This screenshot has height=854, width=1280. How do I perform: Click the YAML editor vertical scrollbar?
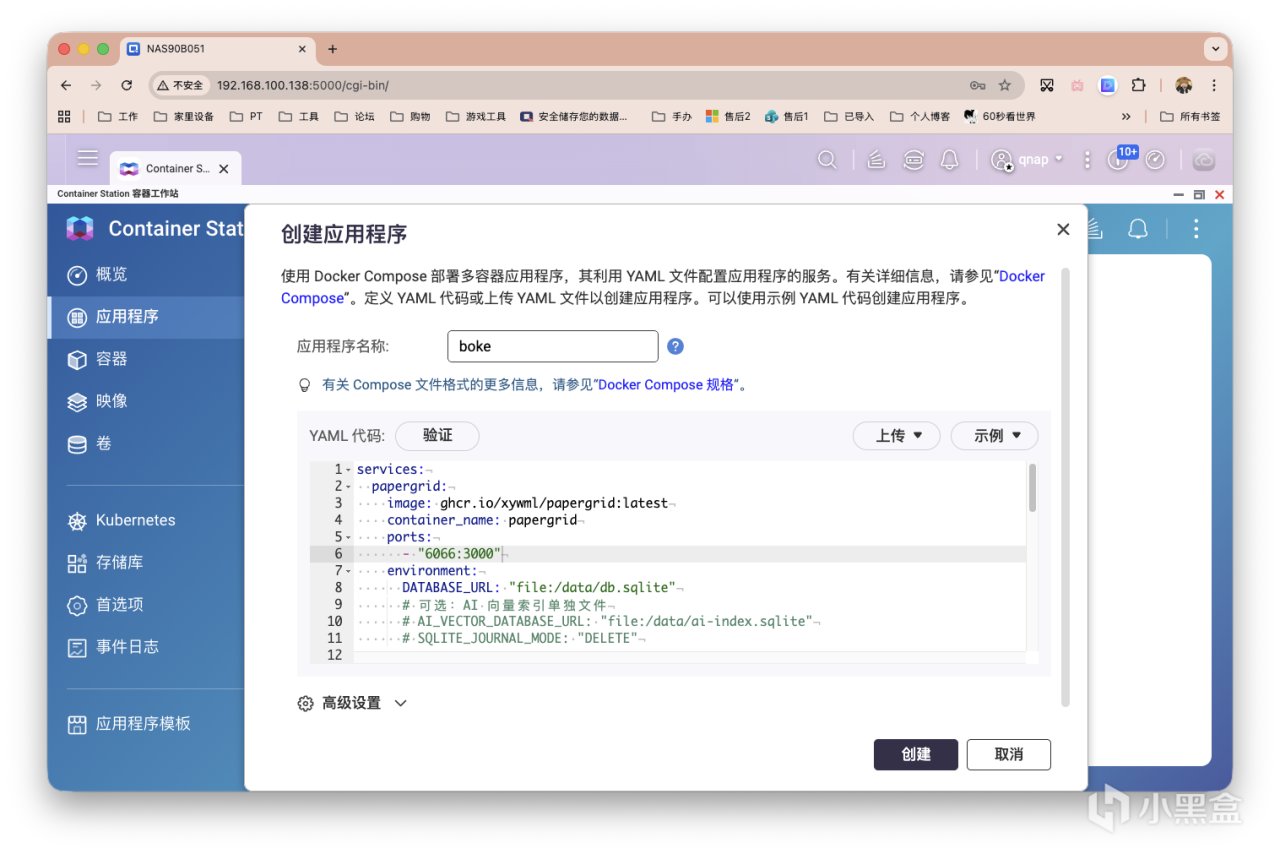coord(1032,488)
